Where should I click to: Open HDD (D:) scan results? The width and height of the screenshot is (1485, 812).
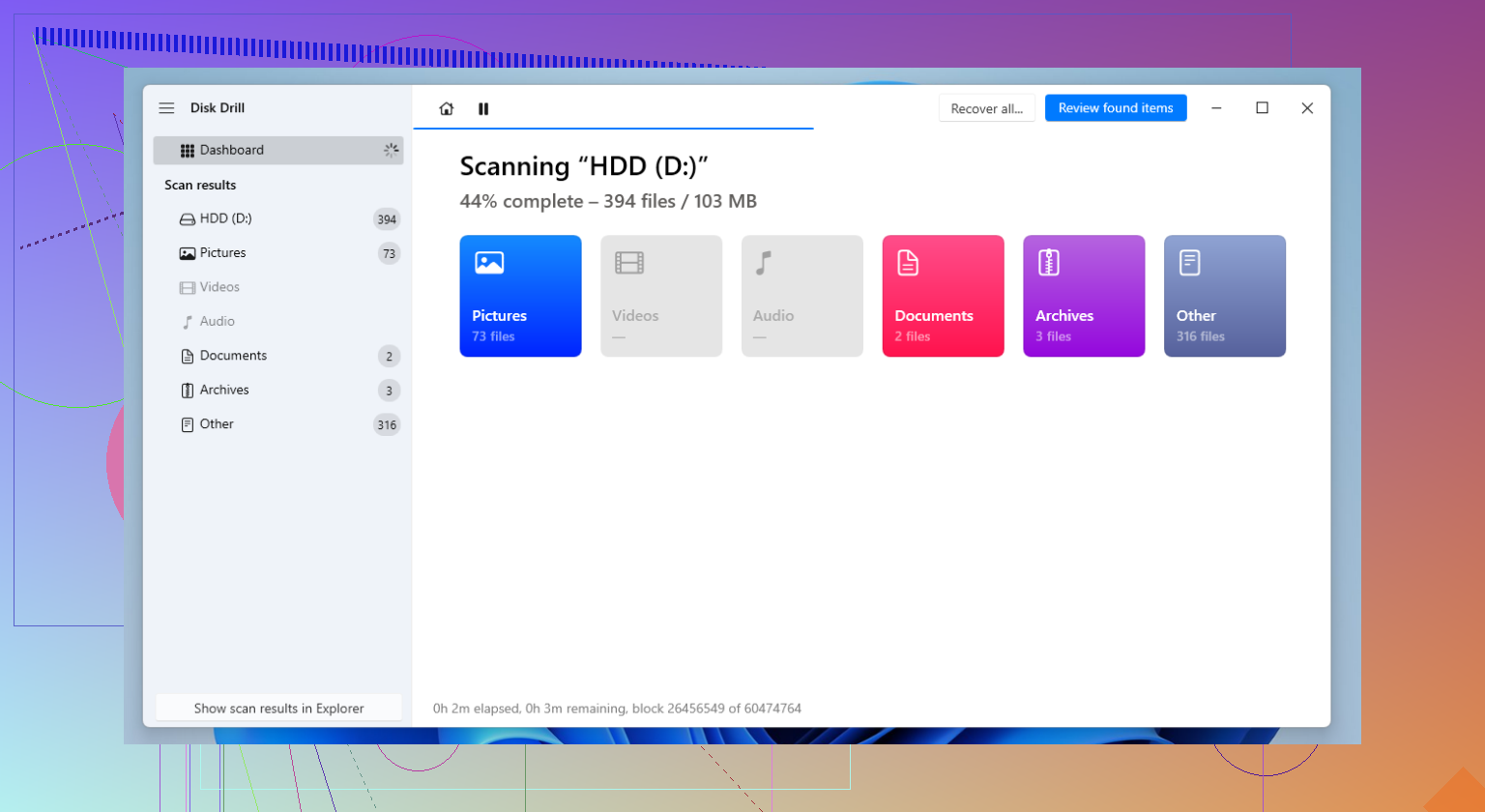278,219
